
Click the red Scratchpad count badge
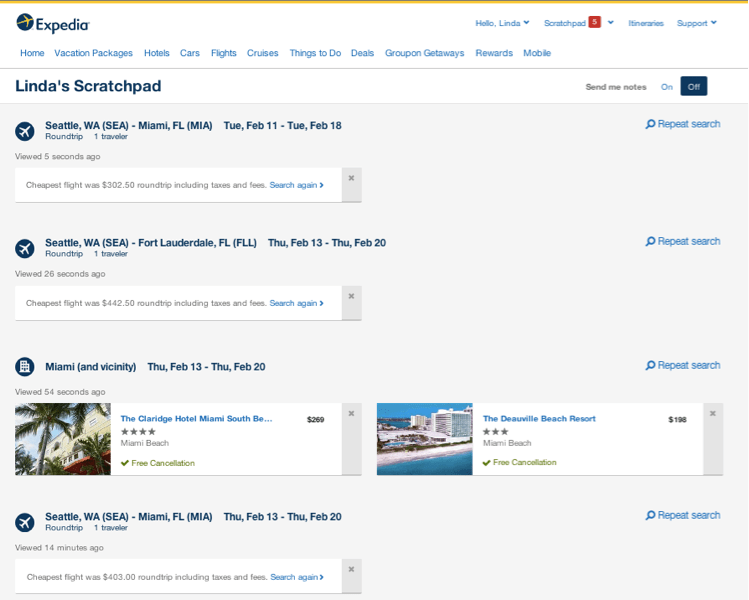pyautogui.click(x=594, y=22)
